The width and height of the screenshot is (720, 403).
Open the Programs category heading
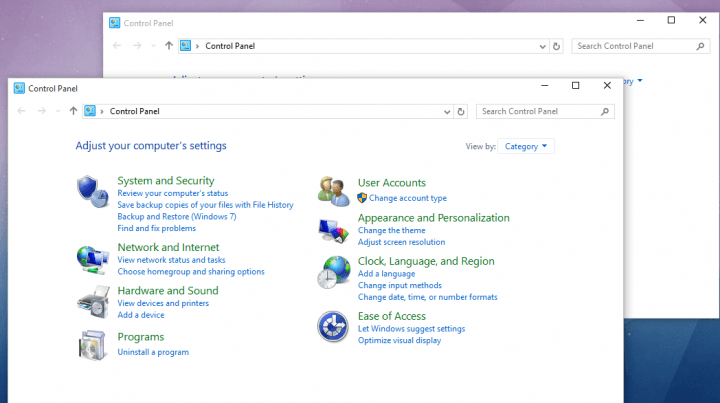click(141, 337)
